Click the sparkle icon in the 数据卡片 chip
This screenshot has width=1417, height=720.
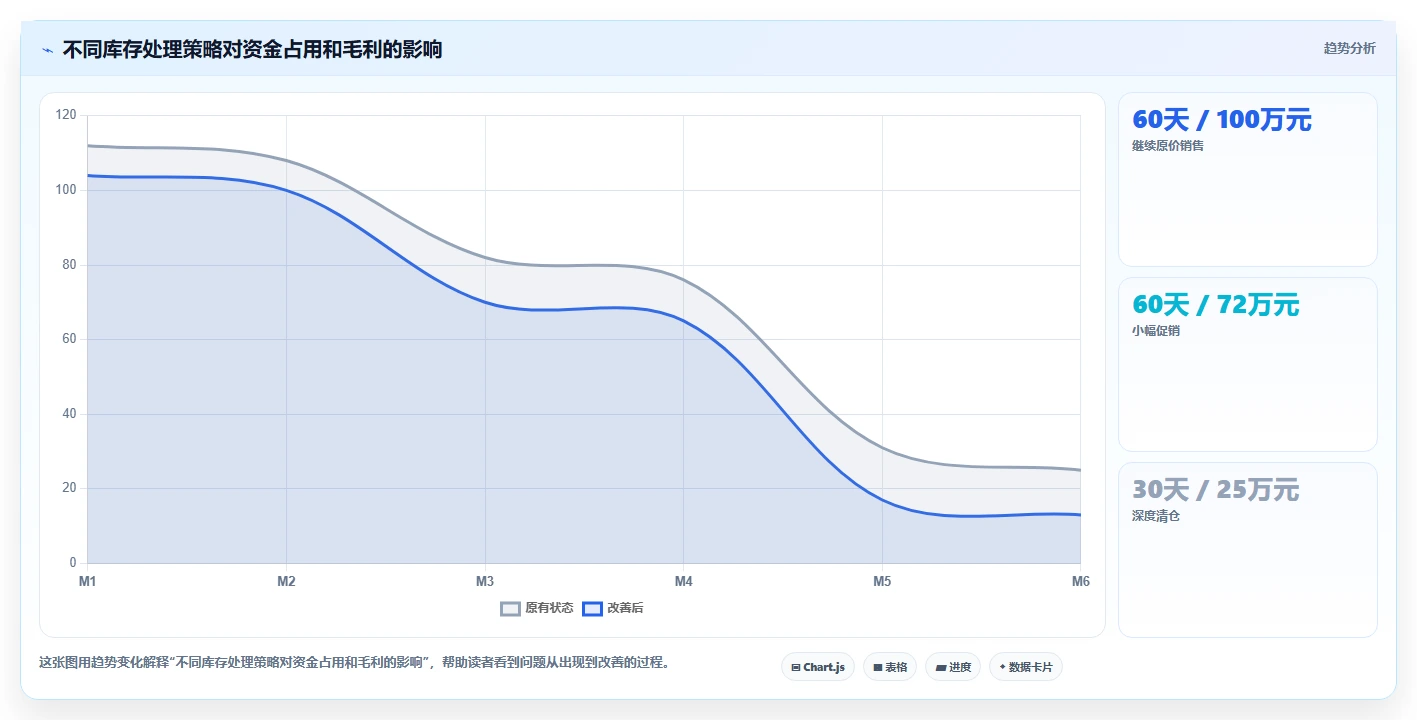[1002, 667]
